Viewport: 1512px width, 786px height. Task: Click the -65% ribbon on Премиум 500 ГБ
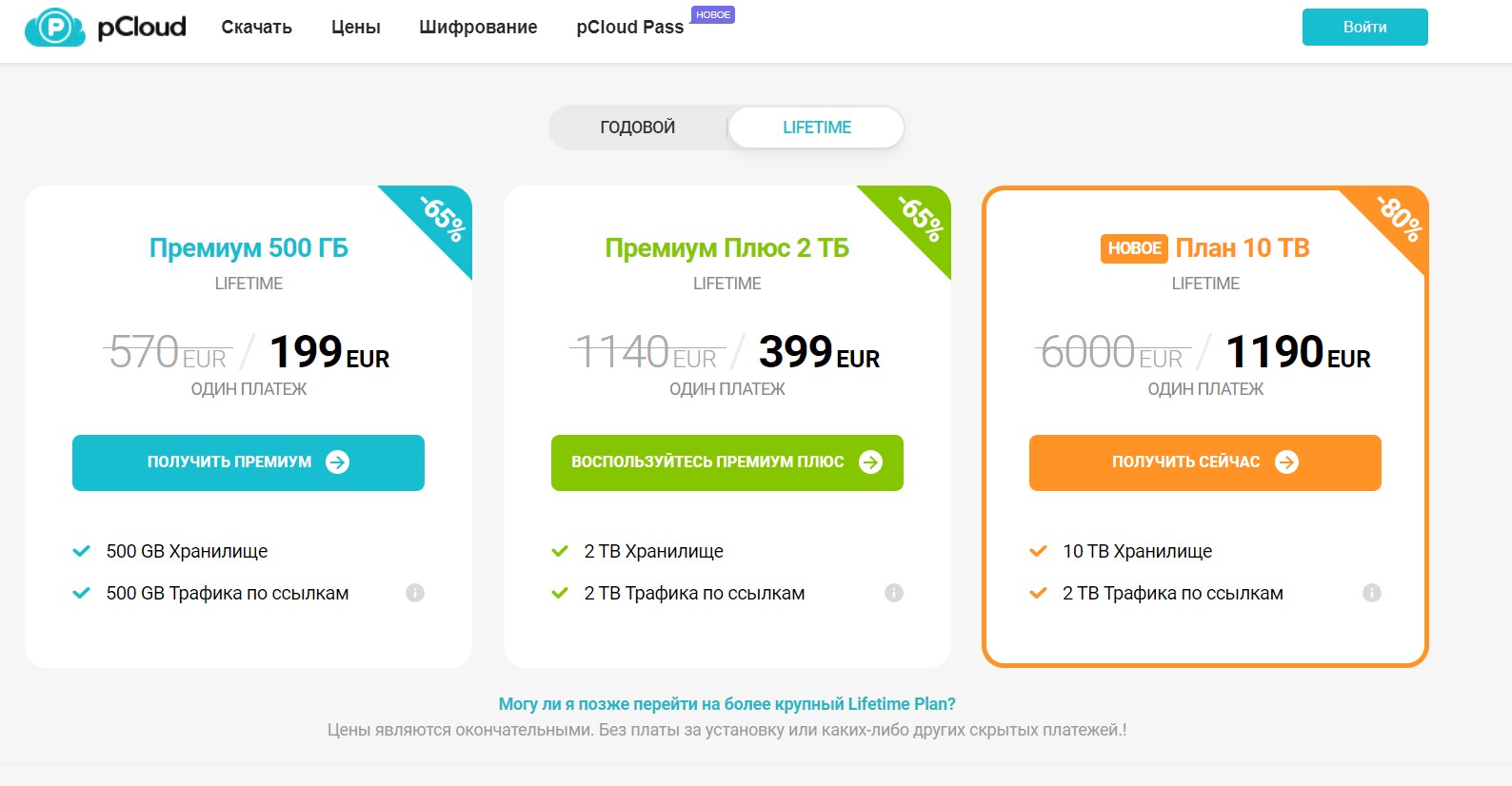(x=443, y=219)
